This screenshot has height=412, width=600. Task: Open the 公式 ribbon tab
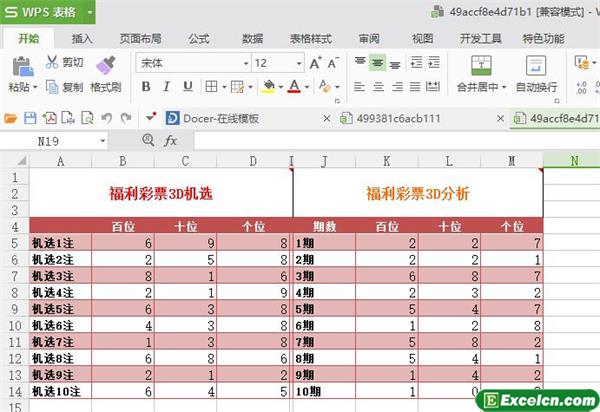click(x=199, y=38)
